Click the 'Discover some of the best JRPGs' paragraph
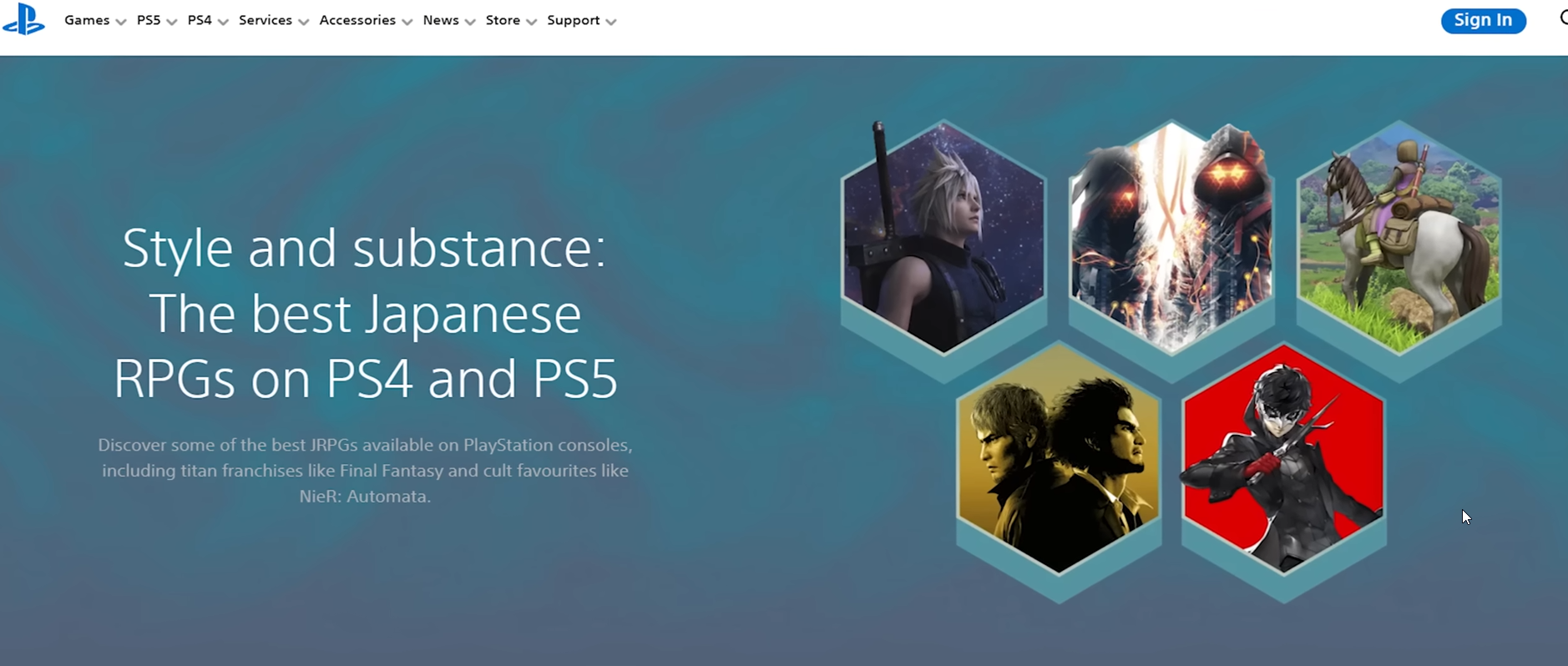Viewport: 1568px width, 666px height. point(365,470)
